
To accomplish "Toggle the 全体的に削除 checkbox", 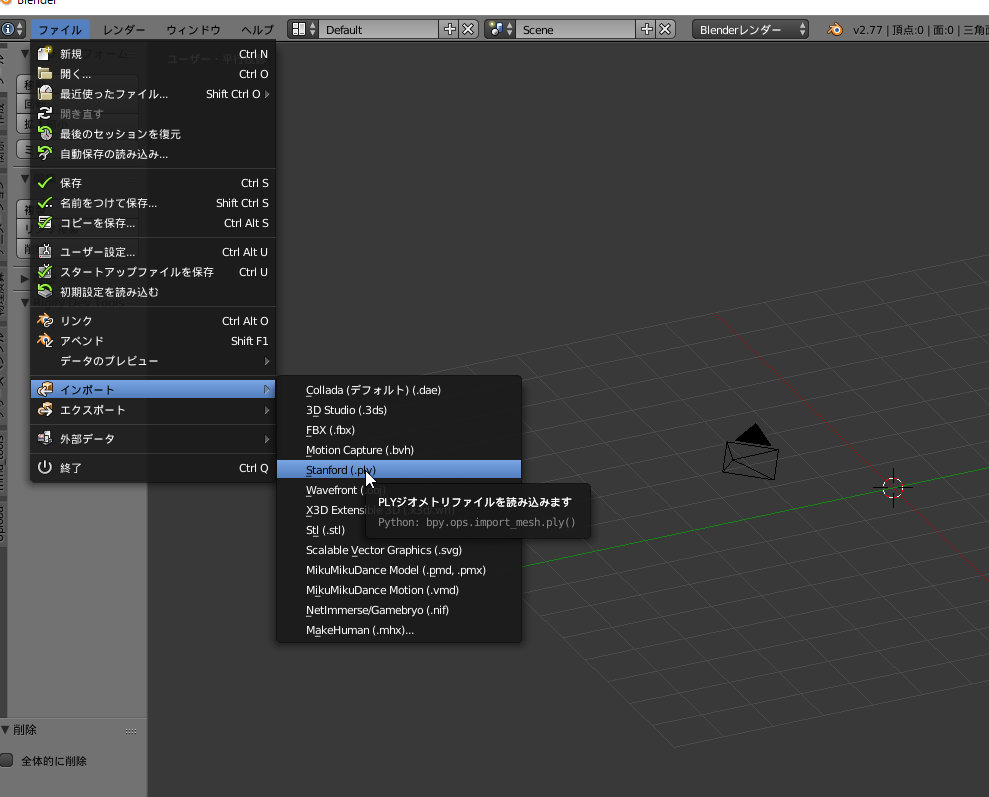I will pos(7,760).
